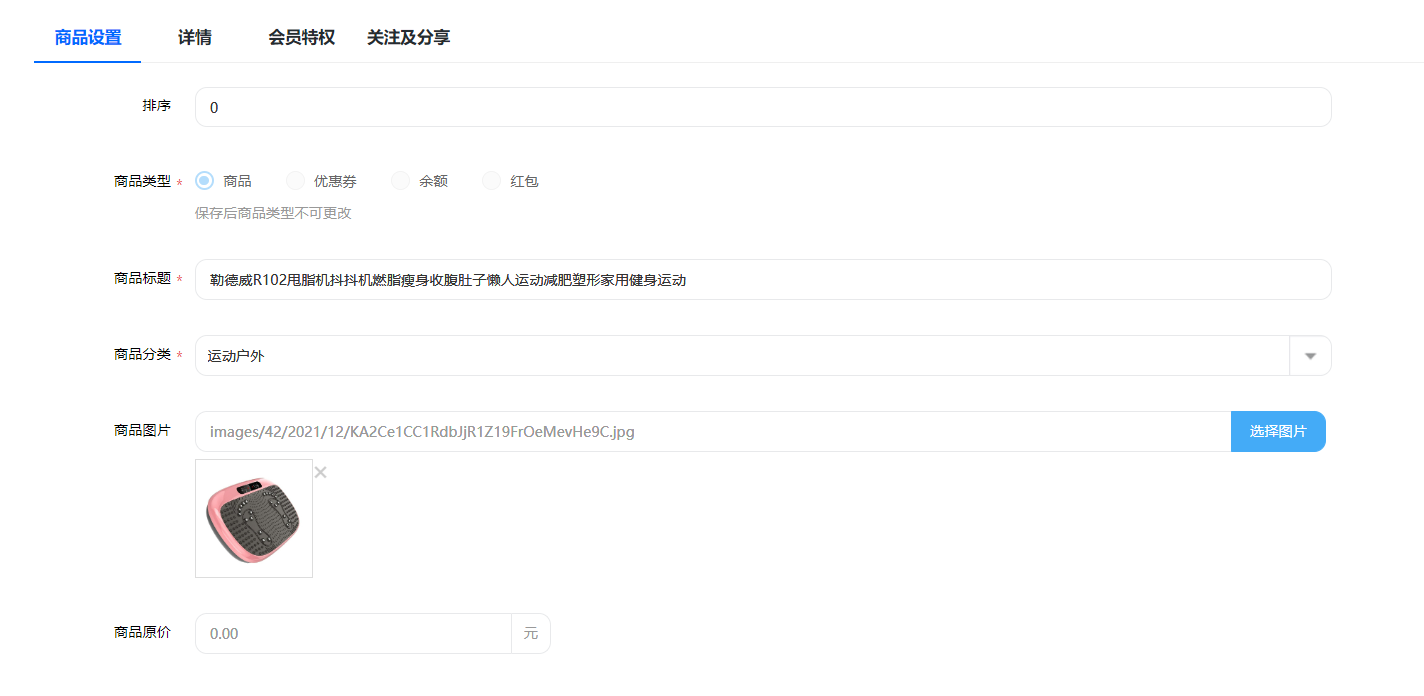Image resolution: width=1424 pixels, height=696 pixels.
Task: Click the 商品图片 file path field
Action: (x=712, y=432)
